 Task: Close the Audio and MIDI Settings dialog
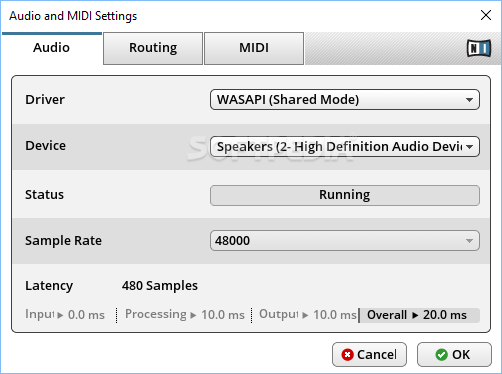point(486,15)
